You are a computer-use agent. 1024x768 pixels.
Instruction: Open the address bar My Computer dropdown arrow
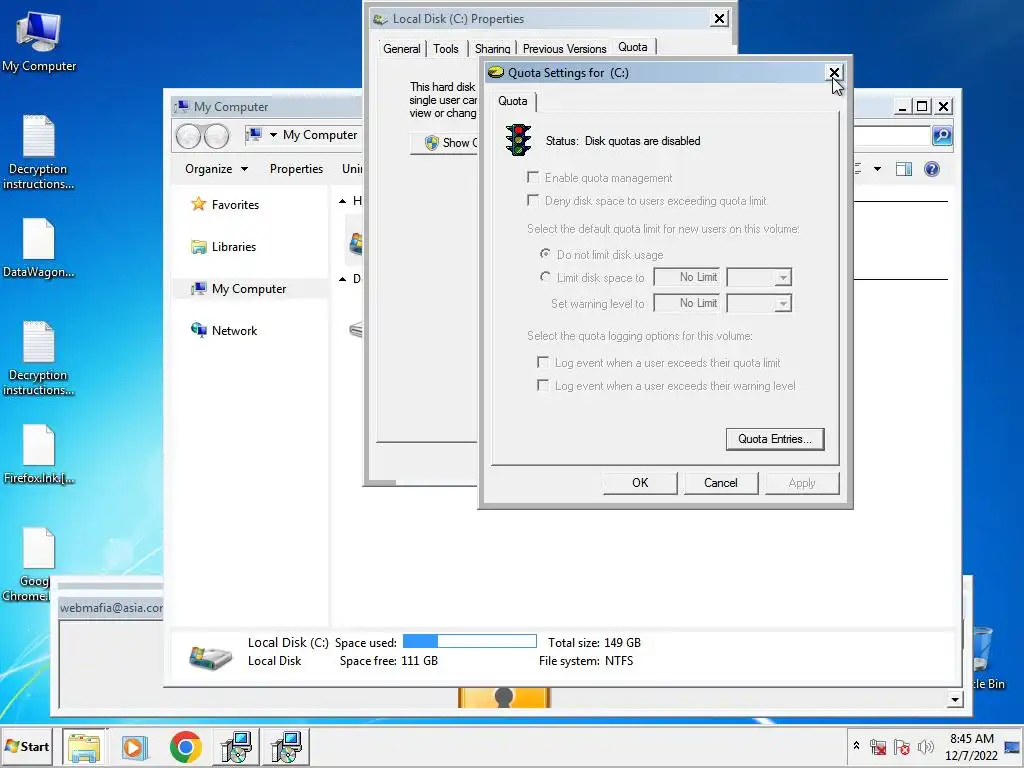[273, 135]
